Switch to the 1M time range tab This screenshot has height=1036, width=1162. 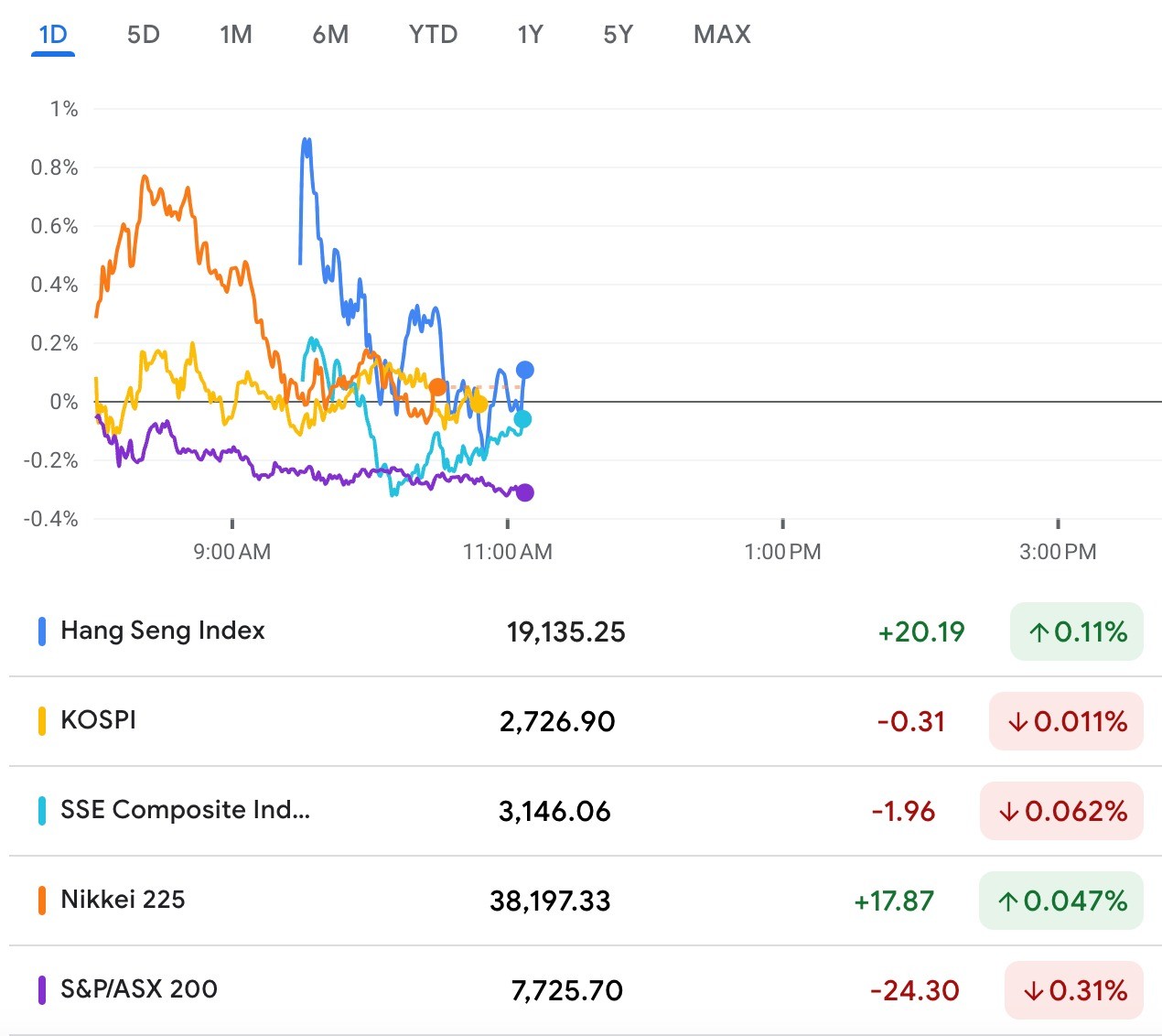(x=236, y=35)
